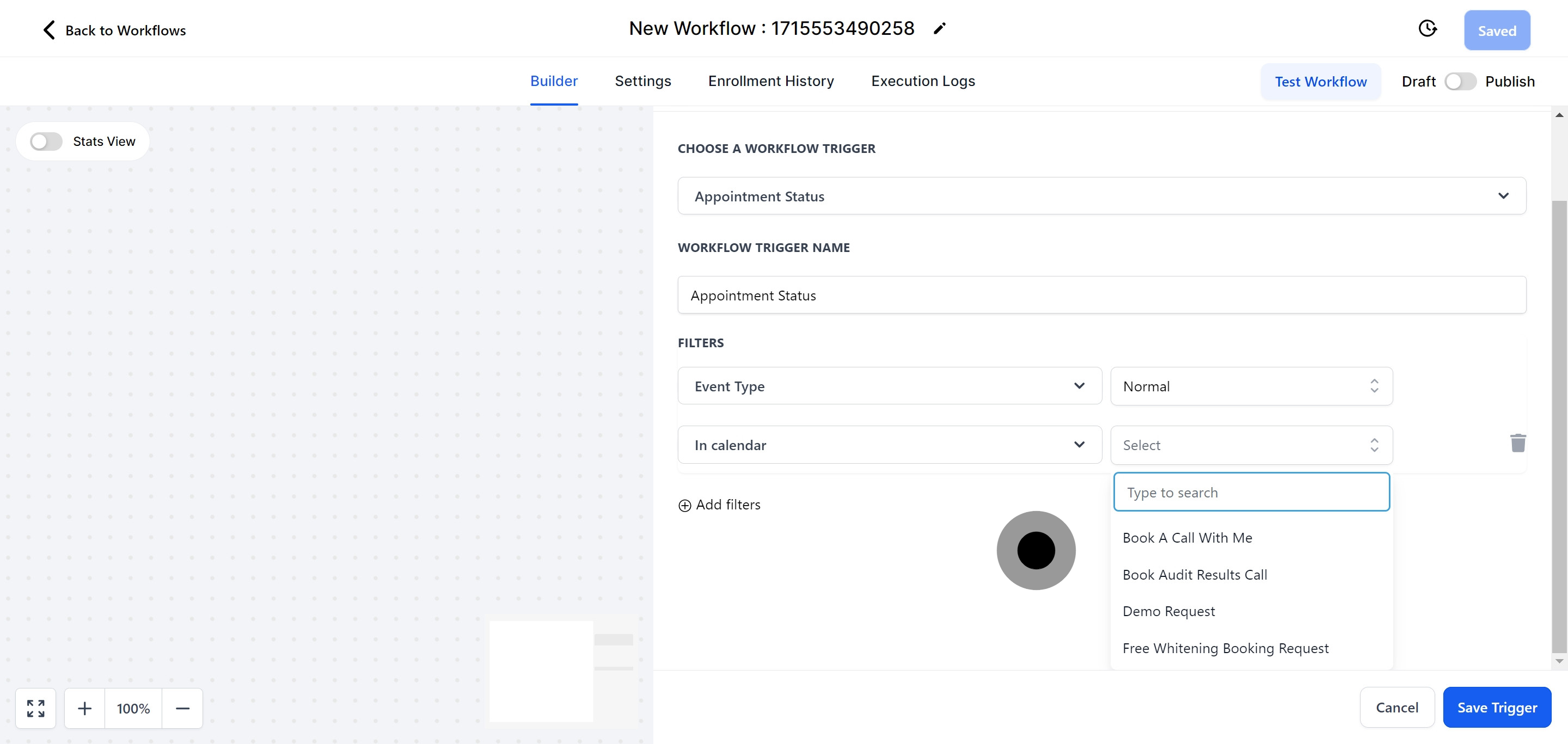Switch the Draft/Publish toggle
This screenshot has width=1568, height=744.
(1460, 82)
